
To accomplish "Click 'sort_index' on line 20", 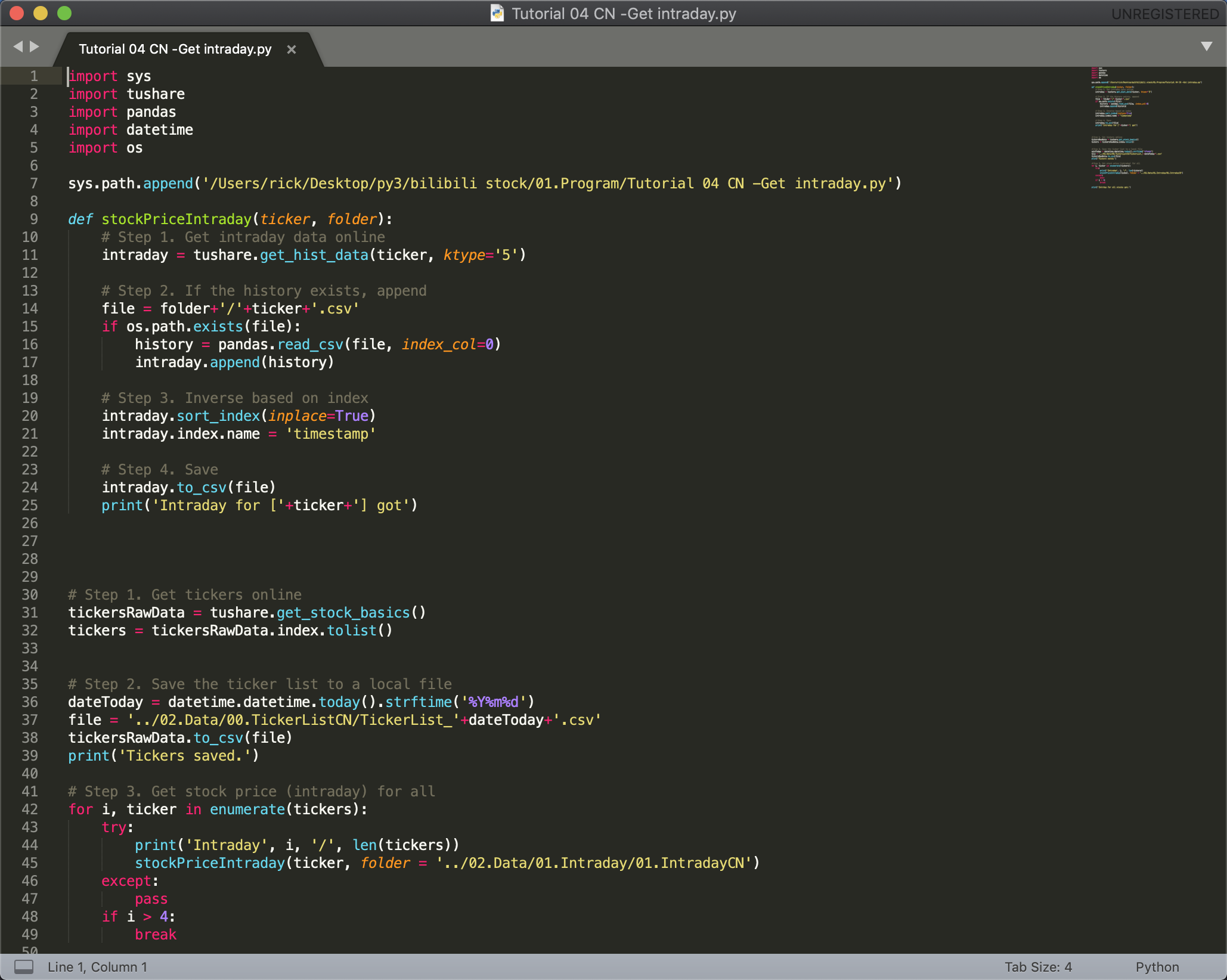I will tap(218, 416).
